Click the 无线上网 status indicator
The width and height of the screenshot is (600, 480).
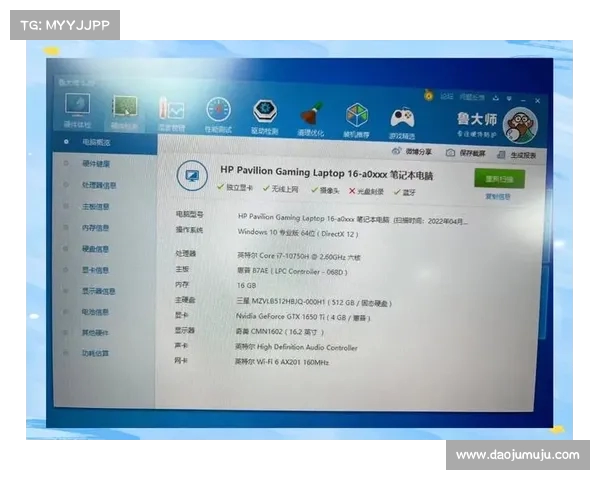pos(280,189)
